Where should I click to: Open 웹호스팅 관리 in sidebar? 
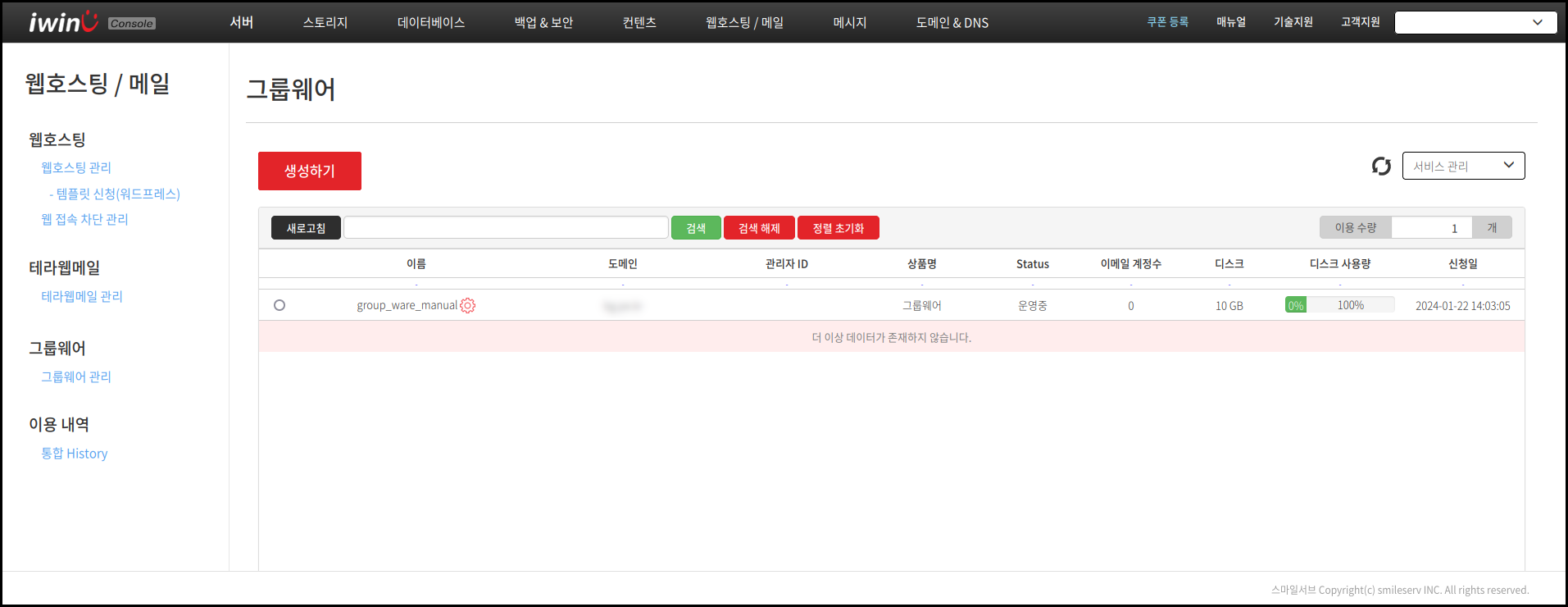76,167
